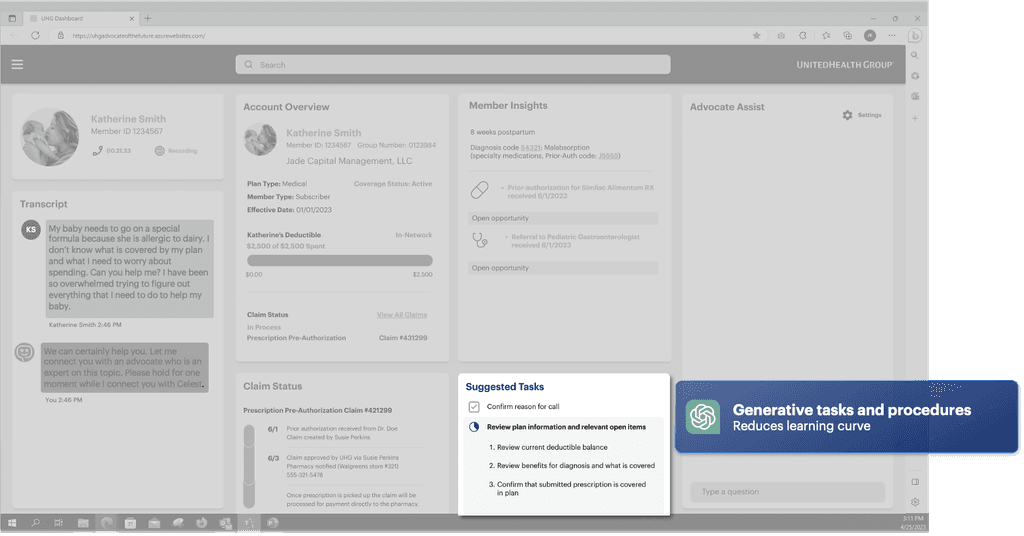Image resolution: width=1024 pixels, height=536 pixels.
Task: Click the Open opportunity bar under the referral
Action: 563,268
